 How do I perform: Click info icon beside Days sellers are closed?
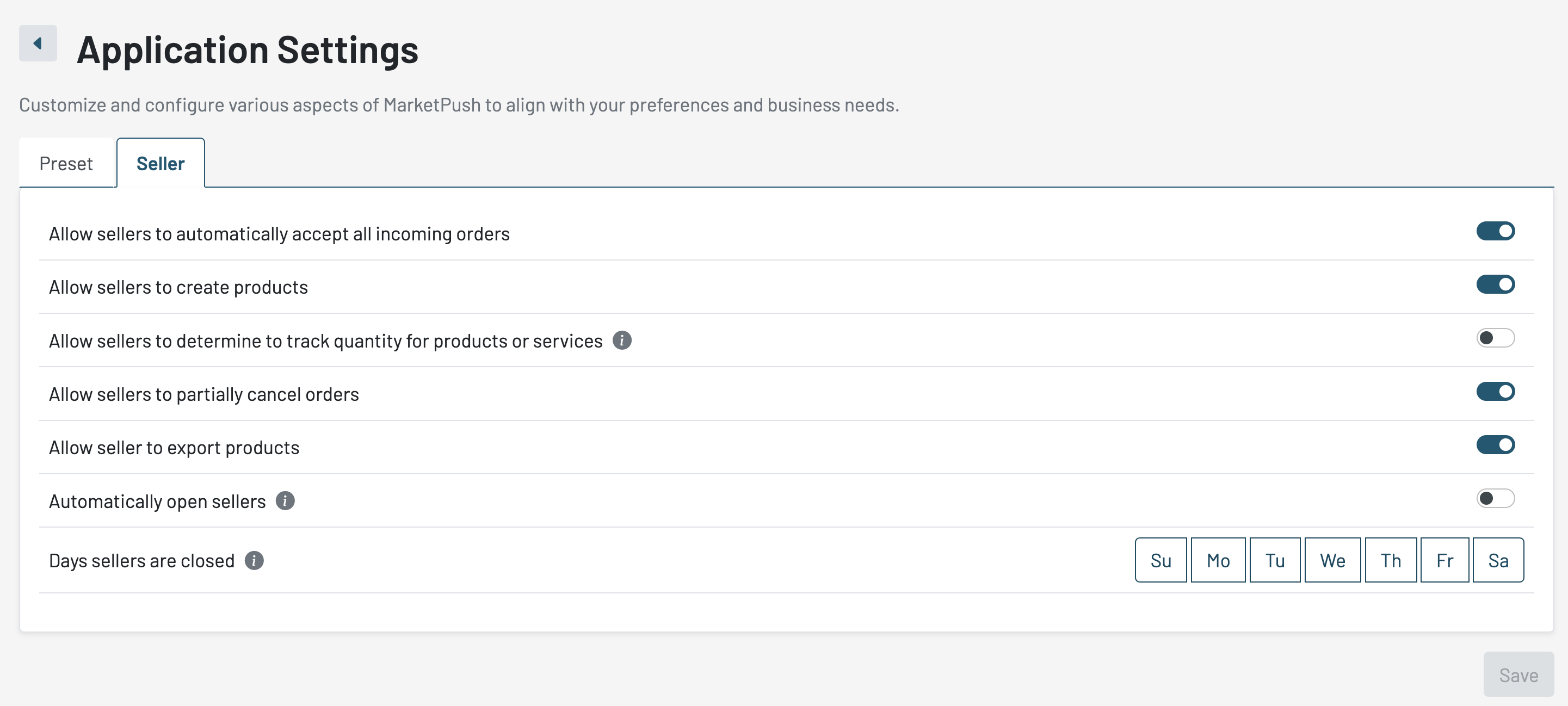pos(254,560)
